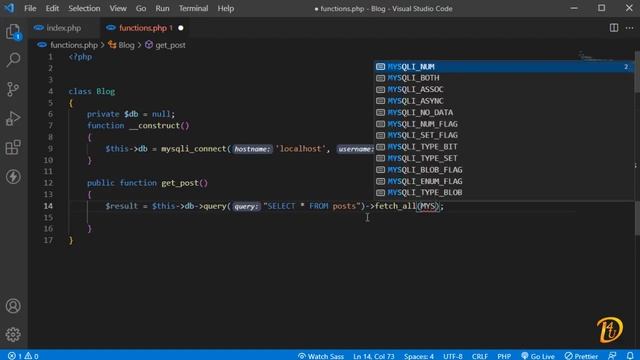This screenshot has height=360, width=640.
Task: Expand the Blog class breadcrumb
Action: tap(126, 45)
